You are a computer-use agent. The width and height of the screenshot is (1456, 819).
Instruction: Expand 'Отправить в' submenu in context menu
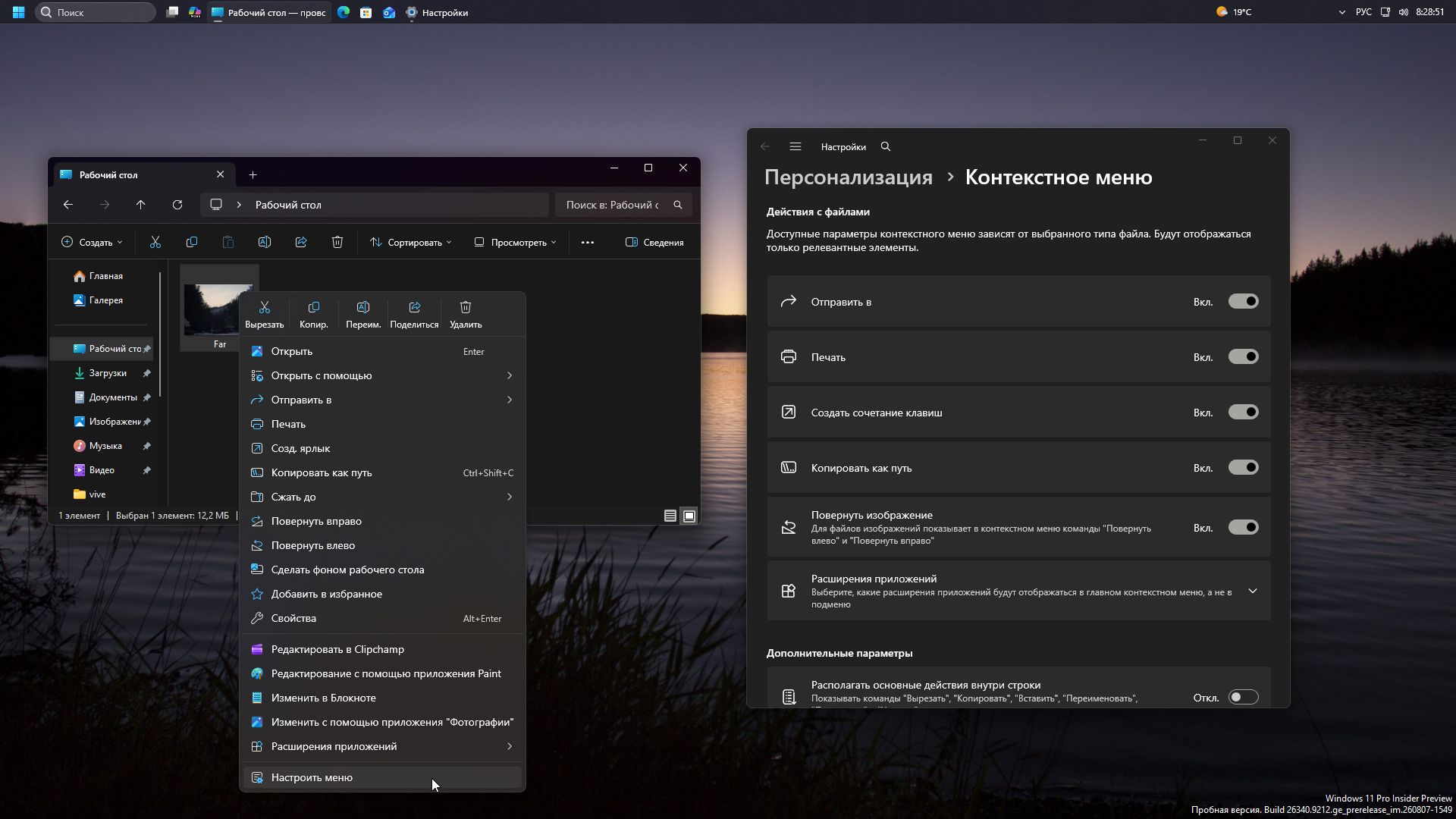click(x=382, y=400)
